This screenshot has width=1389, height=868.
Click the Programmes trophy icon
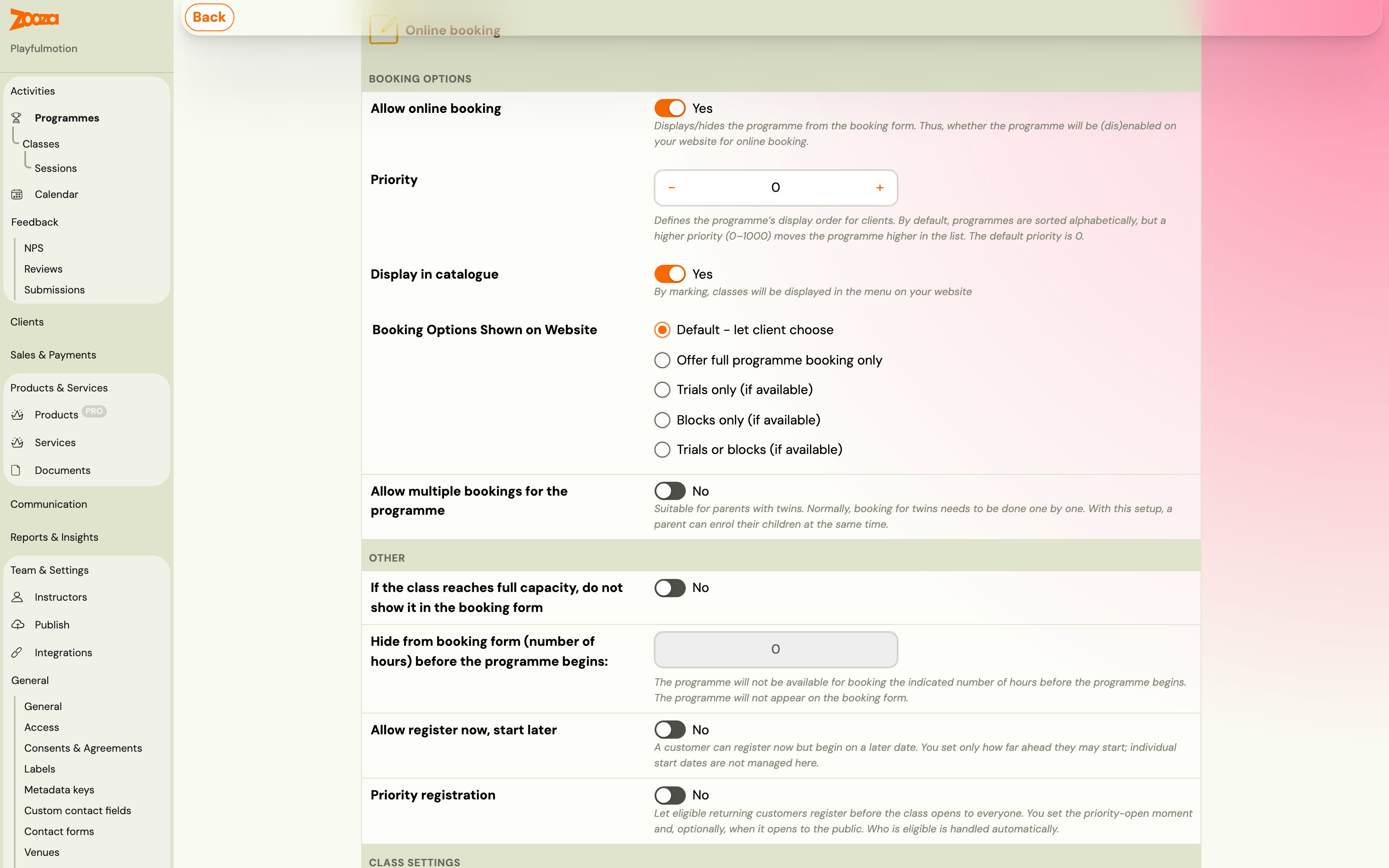pyautogui.click(x=16, y=118)
